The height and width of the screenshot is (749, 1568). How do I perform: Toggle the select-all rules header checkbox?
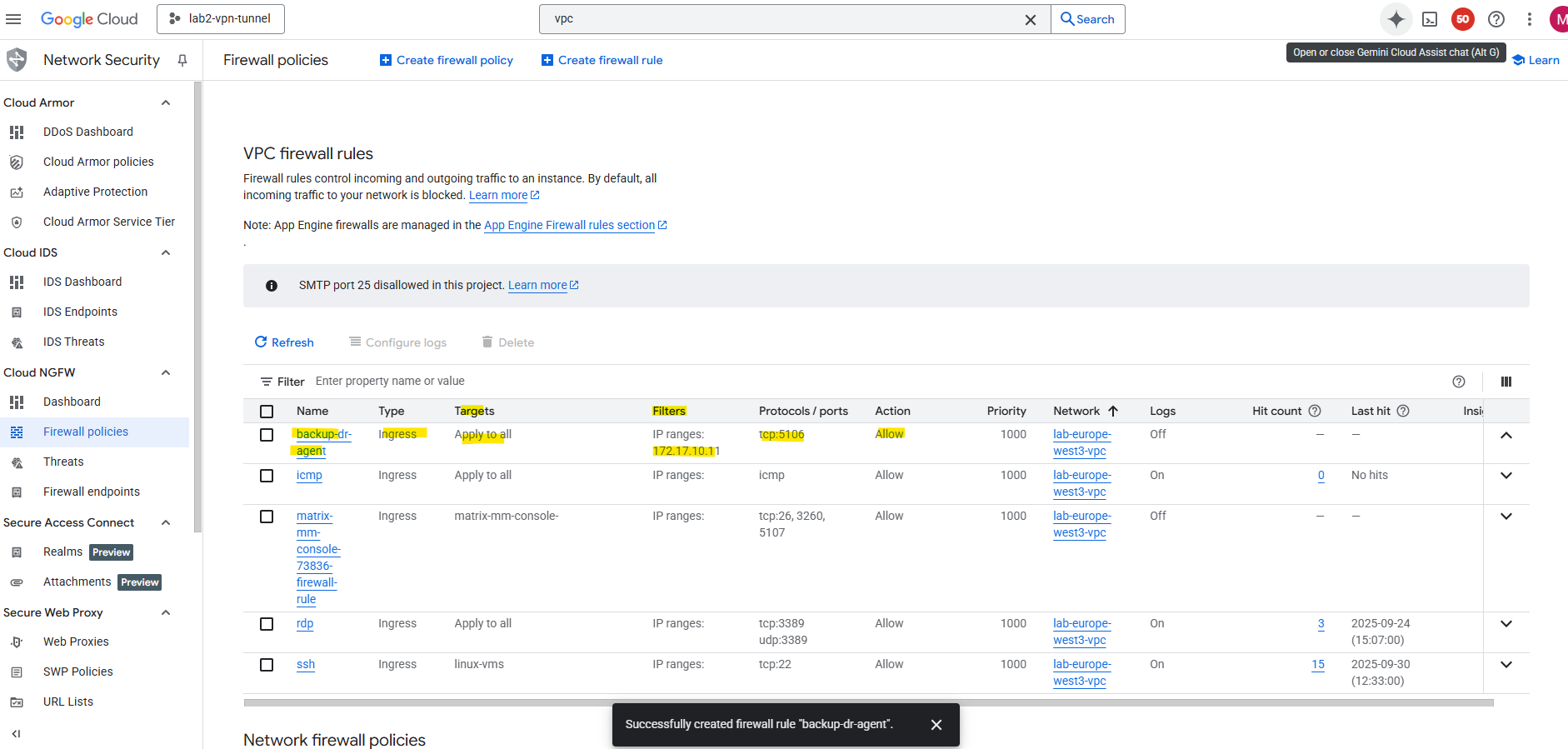click(267, 412)
